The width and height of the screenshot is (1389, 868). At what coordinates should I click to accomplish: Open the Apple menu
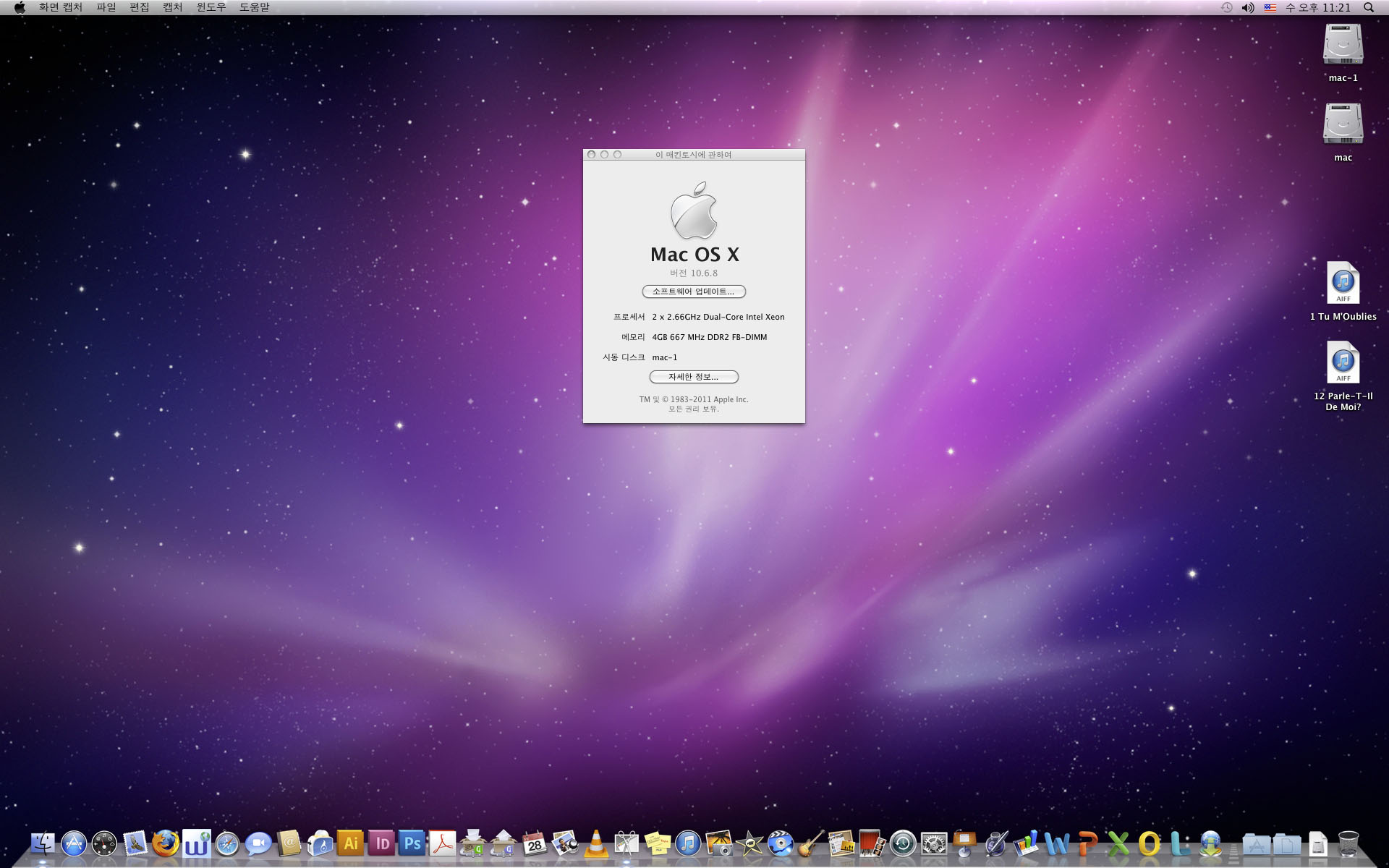pyautogui.click(x=20, y=7)
